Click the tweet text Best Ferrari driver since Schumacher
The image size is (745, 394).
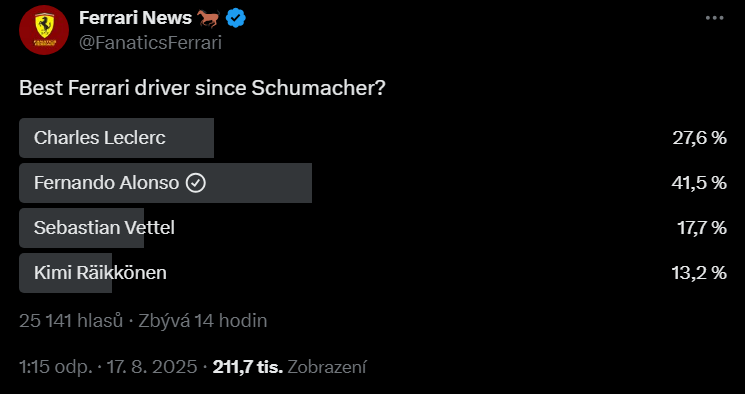202,89
